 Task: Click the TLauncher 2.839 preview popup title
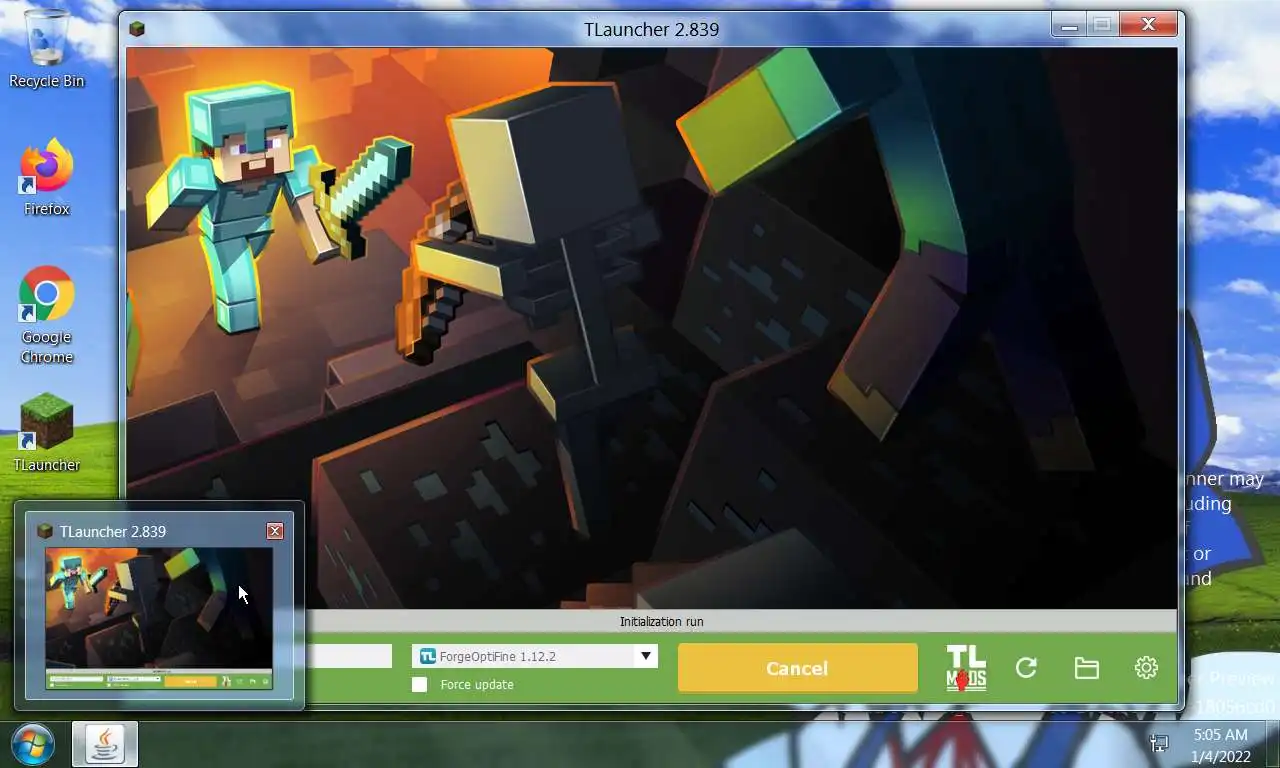[x=113, y=531]
